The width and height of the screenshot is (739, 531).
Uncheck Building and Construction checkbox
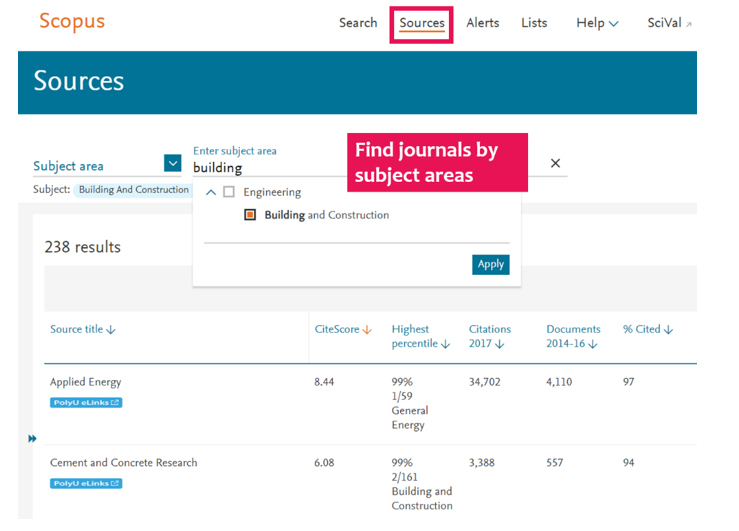coord(250,215)
